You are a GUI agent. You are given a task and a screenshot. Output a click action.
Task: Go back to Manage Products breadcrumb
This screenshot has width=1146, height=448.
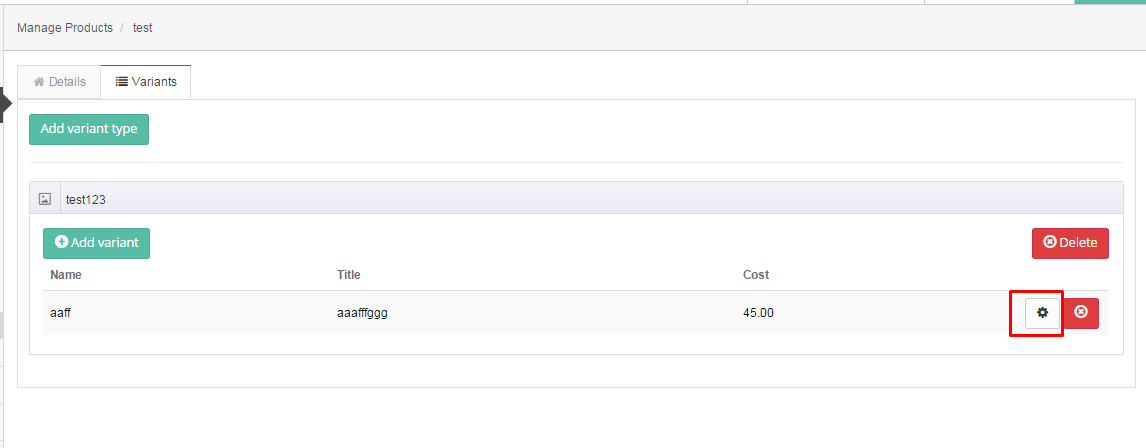coord(65,28)
